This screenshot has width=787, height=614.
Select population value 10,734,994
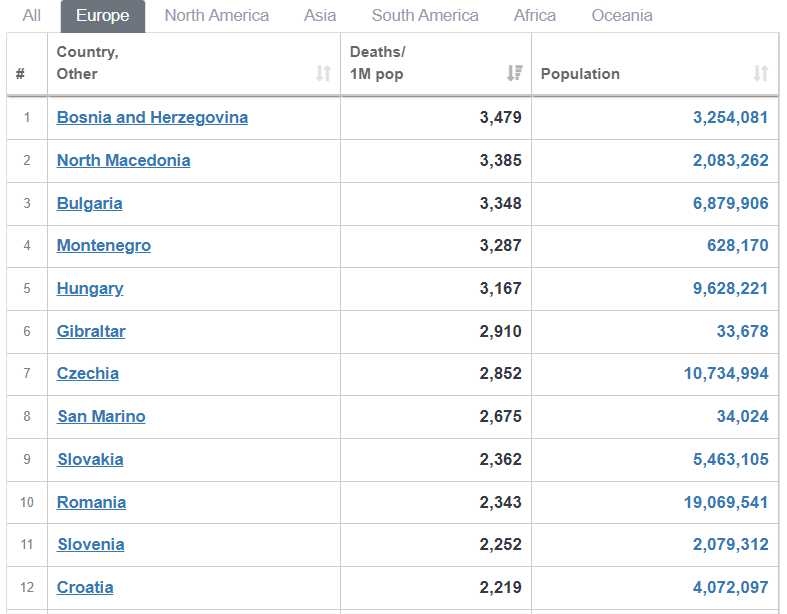tap(726, 374)
